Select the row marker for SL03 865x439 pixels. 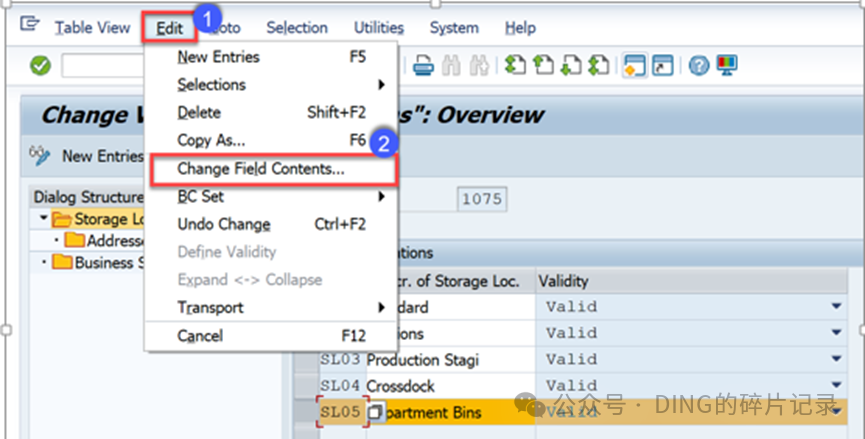pos(306,360)
